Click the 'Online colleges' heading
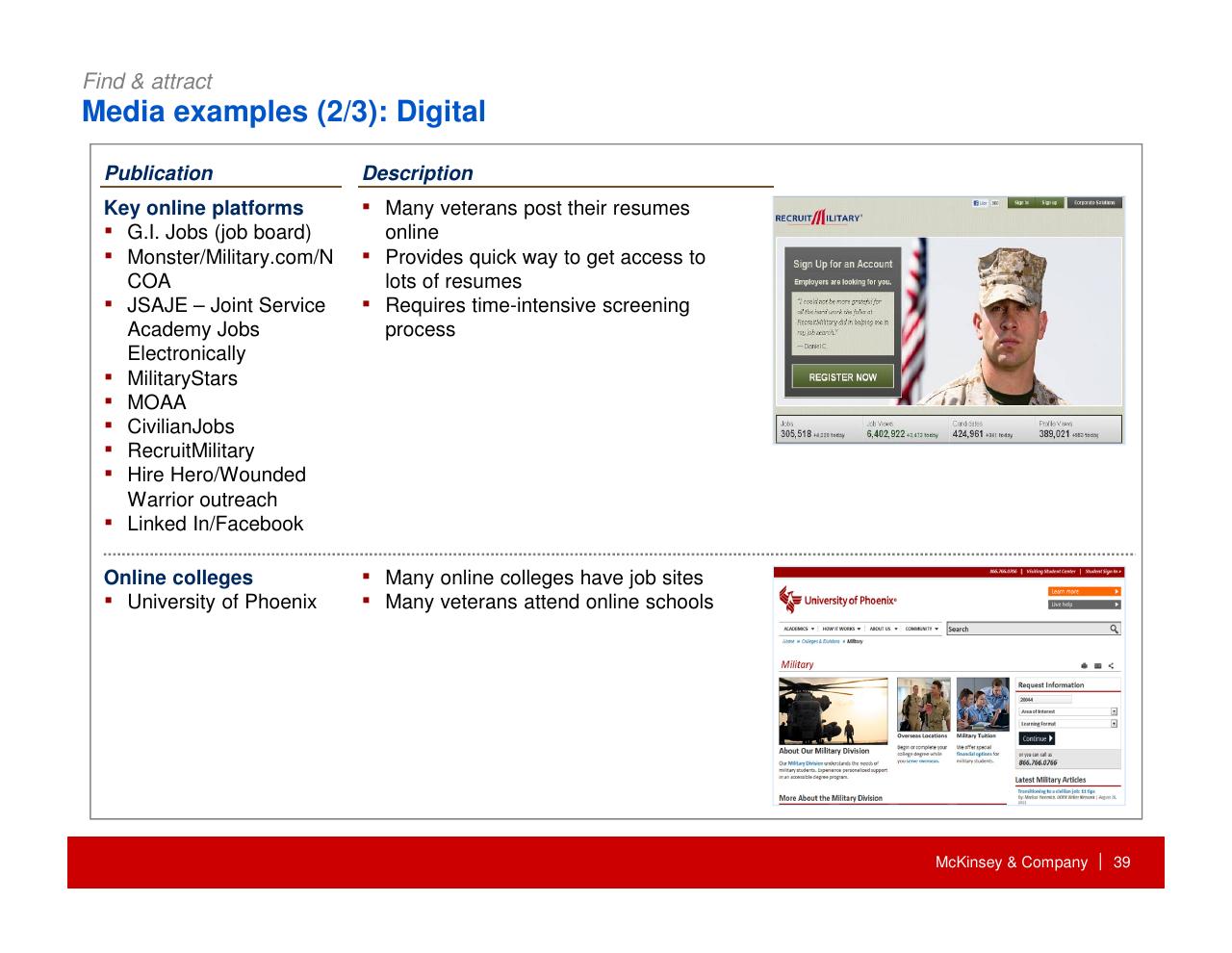 coord(178,578)
